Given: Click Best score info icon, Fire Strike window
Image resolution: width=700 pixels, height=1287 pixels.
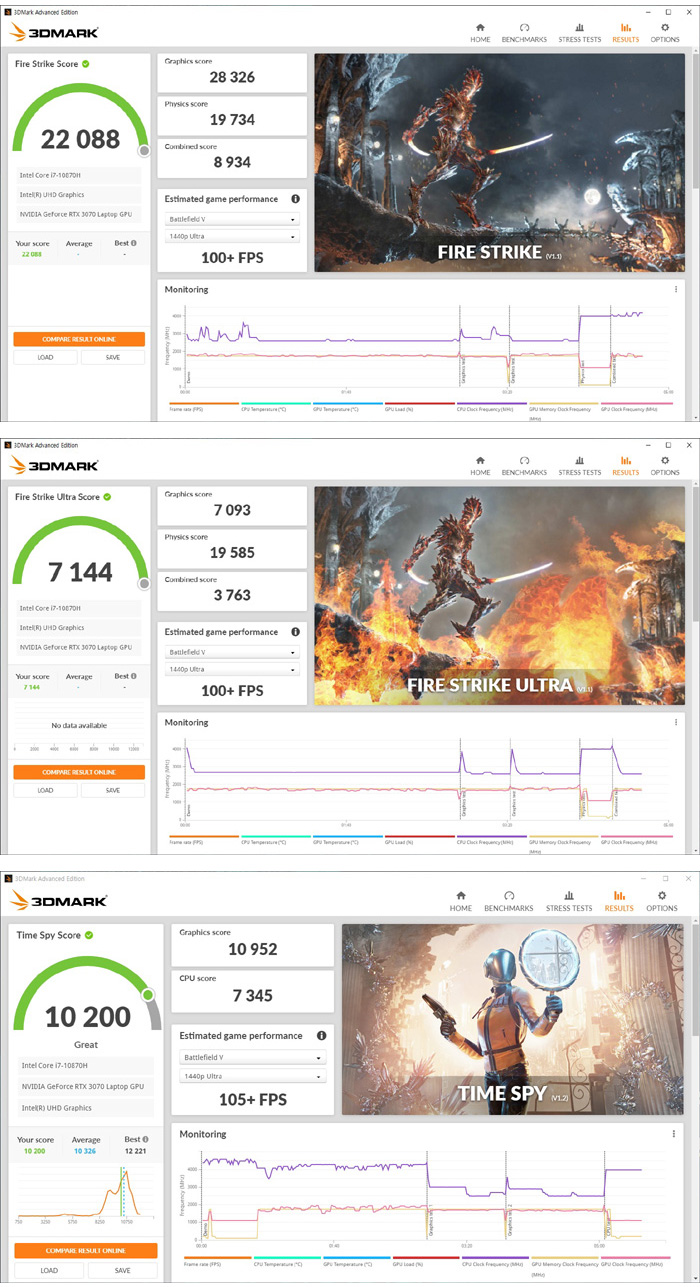Looking at the screenshot, I should click(x=134, y=243).
